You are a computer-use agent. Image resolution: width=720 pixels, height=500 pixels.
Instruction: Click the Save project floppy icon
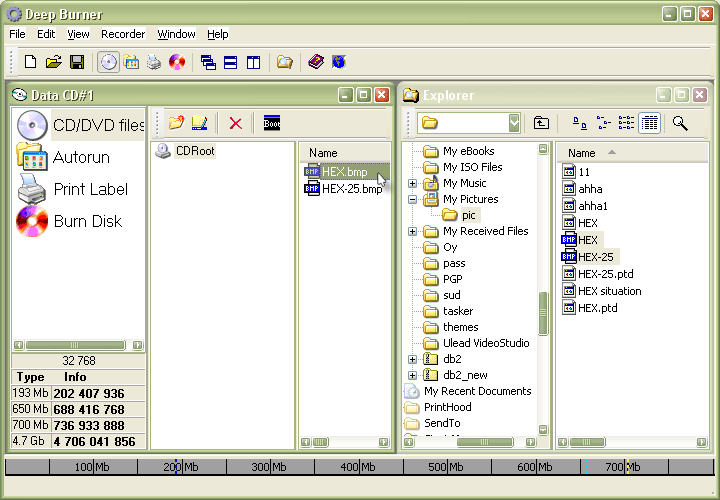pos(77,62)
